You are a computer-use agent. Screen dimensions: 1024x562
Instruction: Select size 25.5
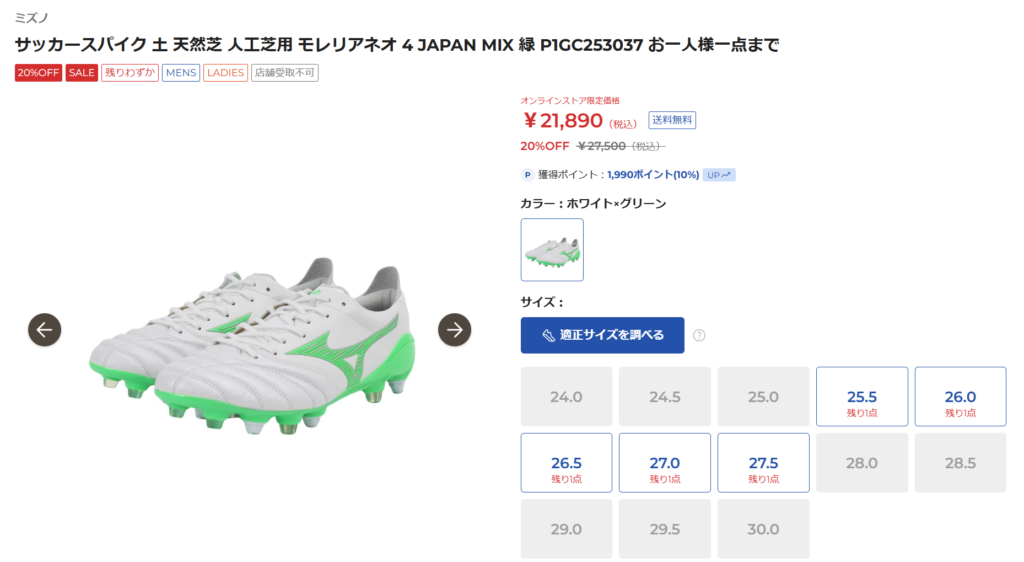(x=861, y=397)
